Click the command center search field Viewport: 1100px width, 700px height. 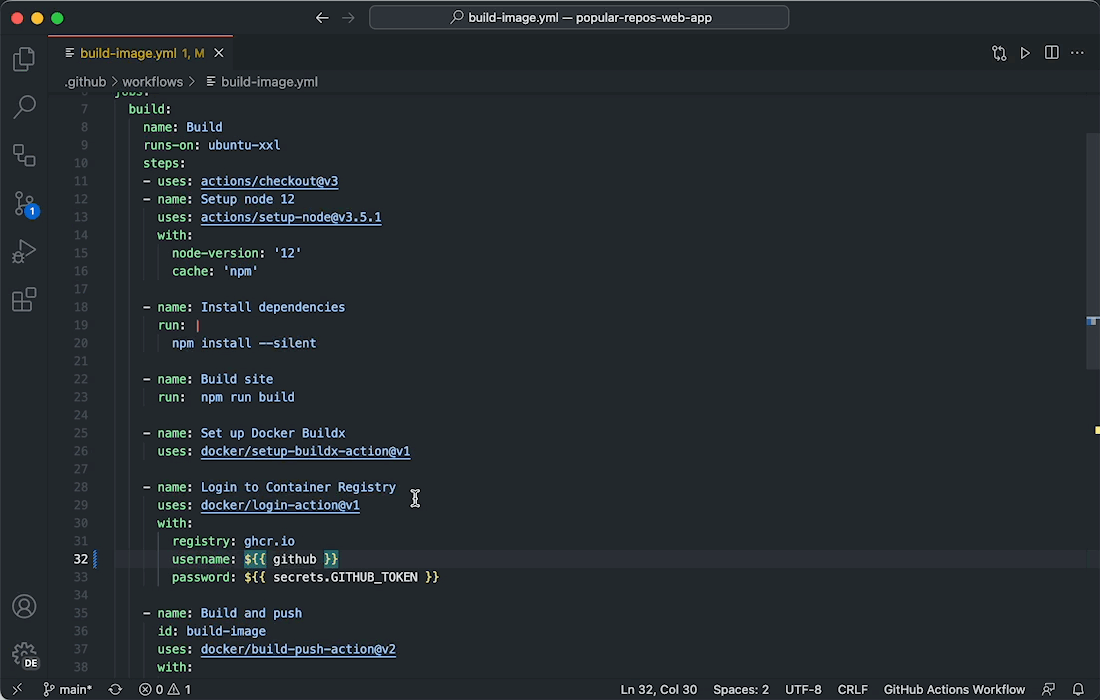click(x=578, y=17)
